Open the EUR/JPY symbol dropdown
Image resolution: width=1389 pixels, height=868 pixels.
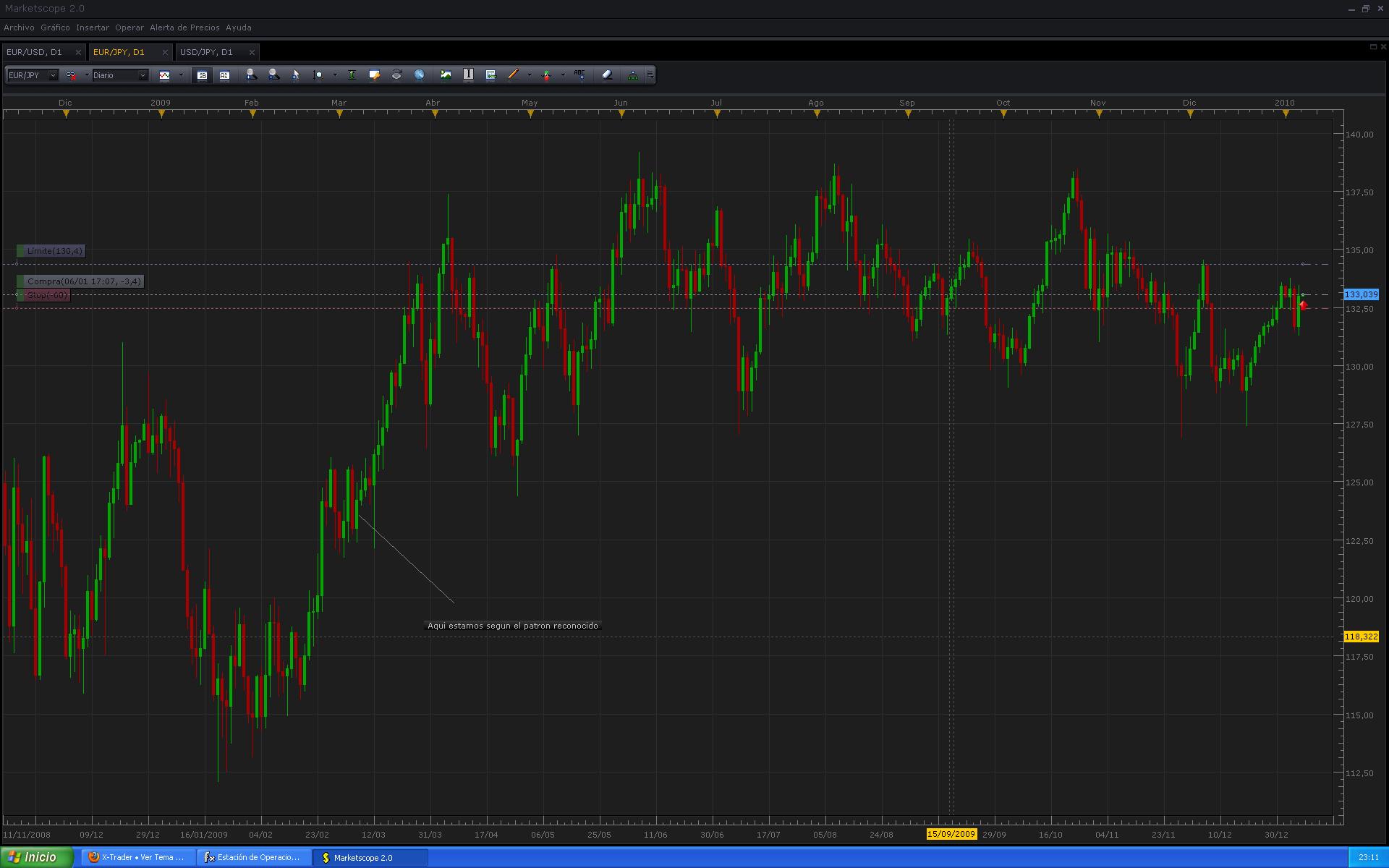(x=52, y=75)
